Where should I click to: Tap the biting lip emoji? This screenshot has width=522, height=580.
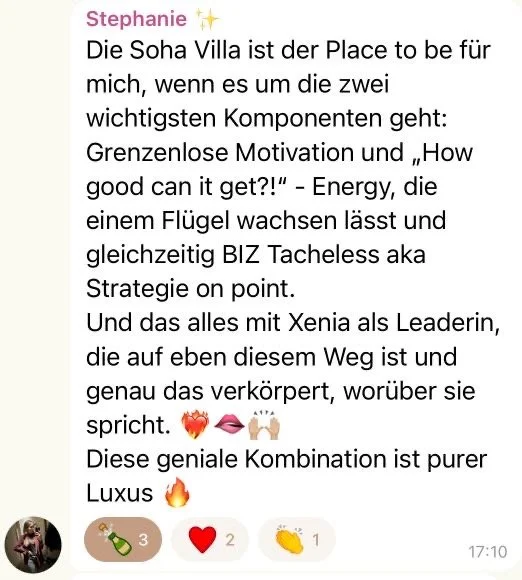[x=229, y=424]
